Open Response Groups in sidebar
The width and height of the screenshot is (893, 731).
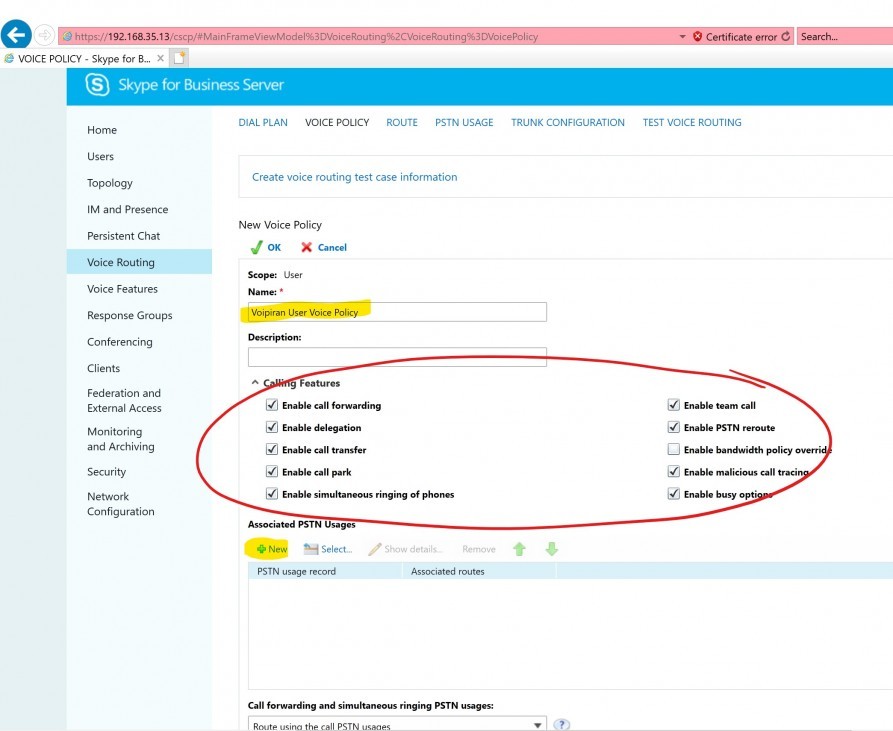[130, 315]
